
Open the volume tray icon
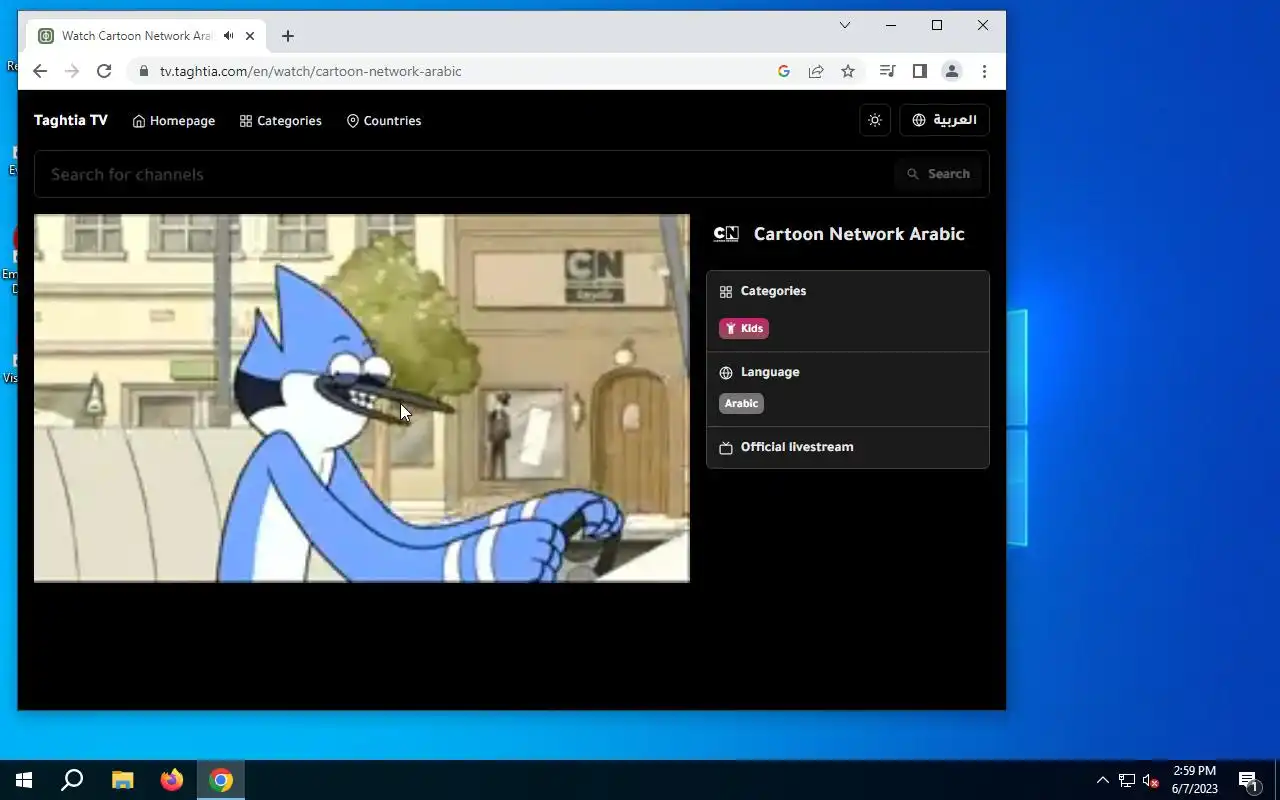[x=1150, y=780]
